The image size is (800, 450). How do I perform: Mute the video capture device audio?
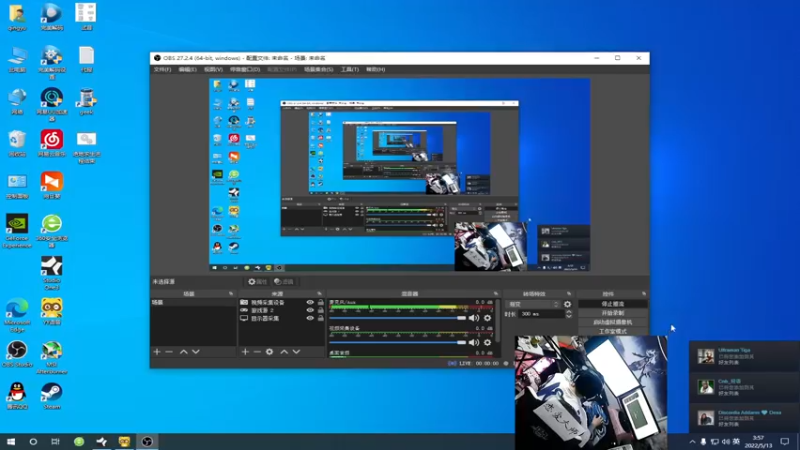pos(474,342)
